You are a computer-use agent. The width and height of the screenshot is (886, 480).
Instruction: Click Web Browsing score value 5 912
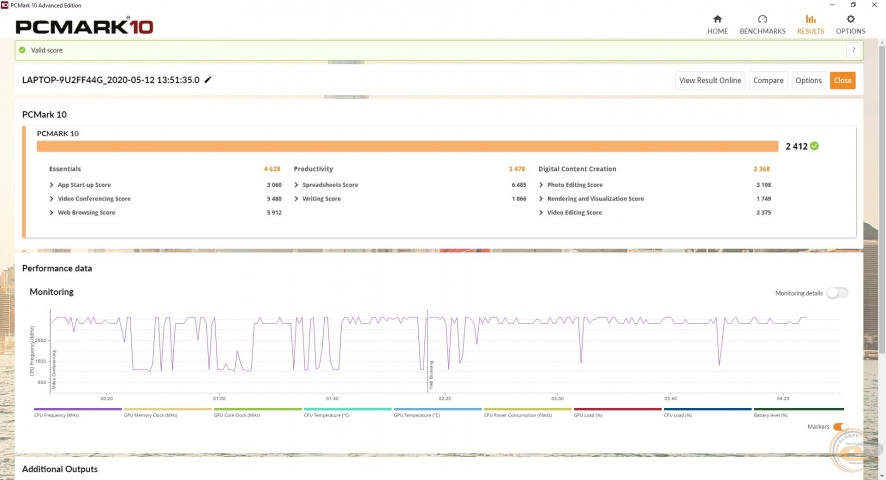pyautogui.click(x=274, y=213)
